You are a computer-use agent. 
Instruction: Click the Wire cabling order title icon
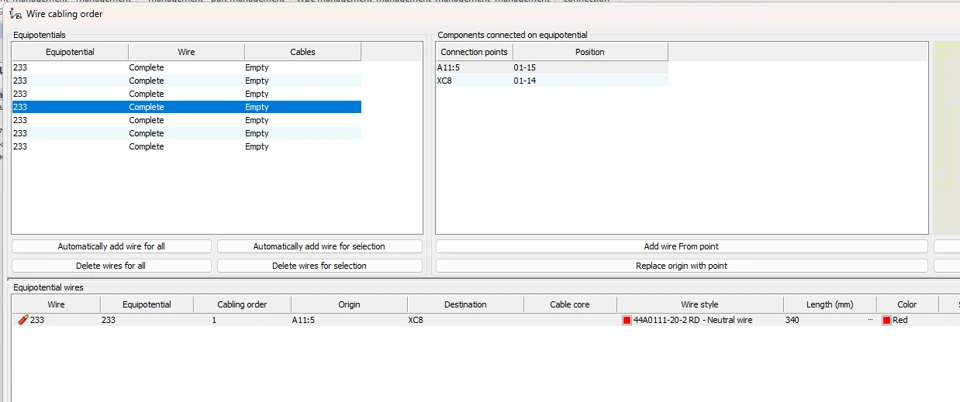coord(16,13)
